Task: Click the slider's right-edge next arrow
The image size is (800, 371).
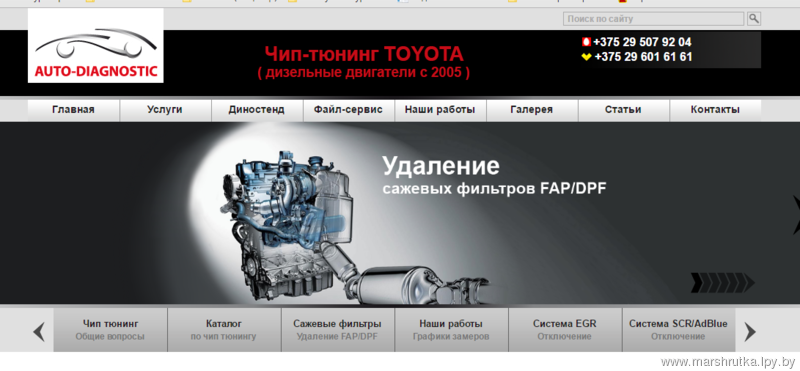Action: 796,214
